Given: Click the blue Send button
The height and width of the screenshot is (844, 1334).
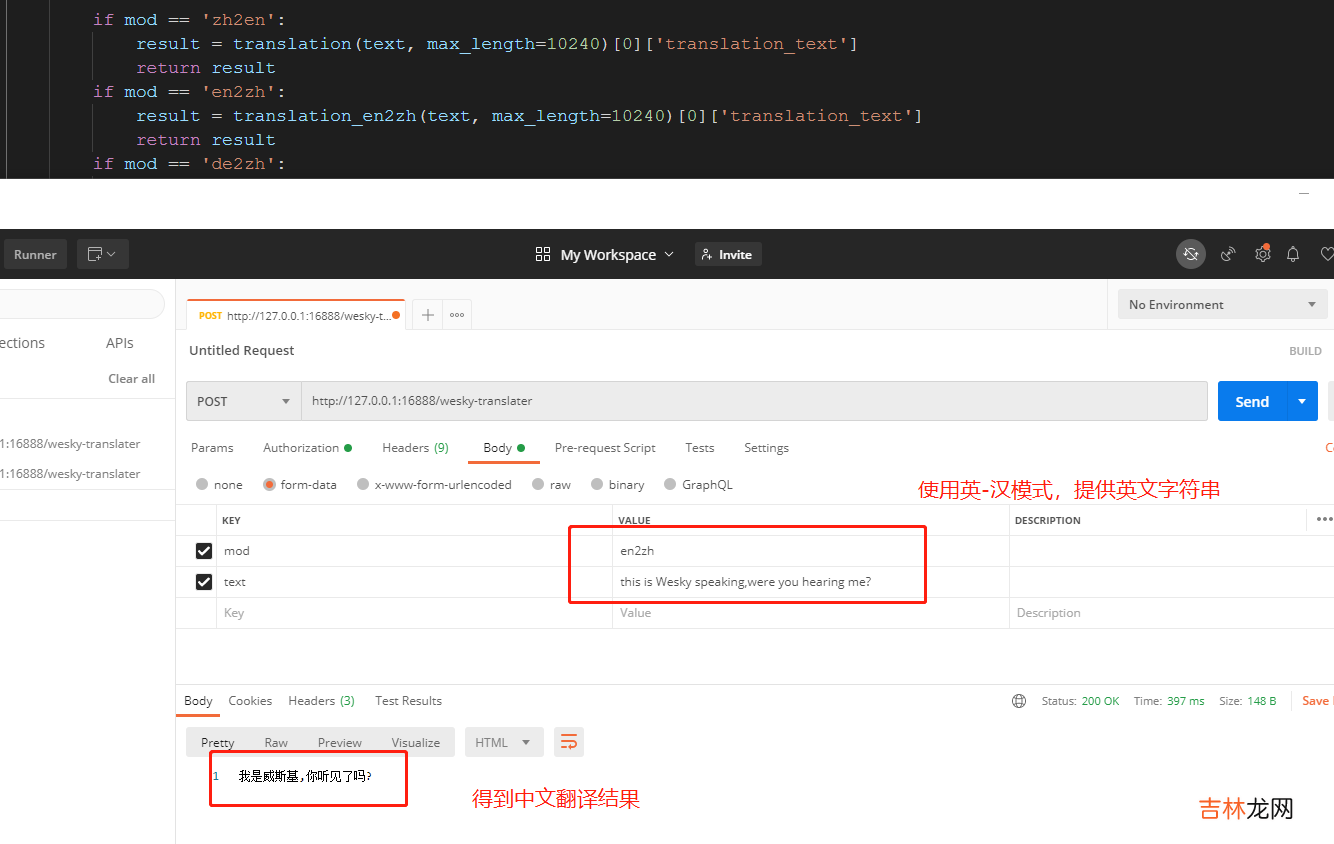Looking at the screenshot, I should coord(1251,401).
